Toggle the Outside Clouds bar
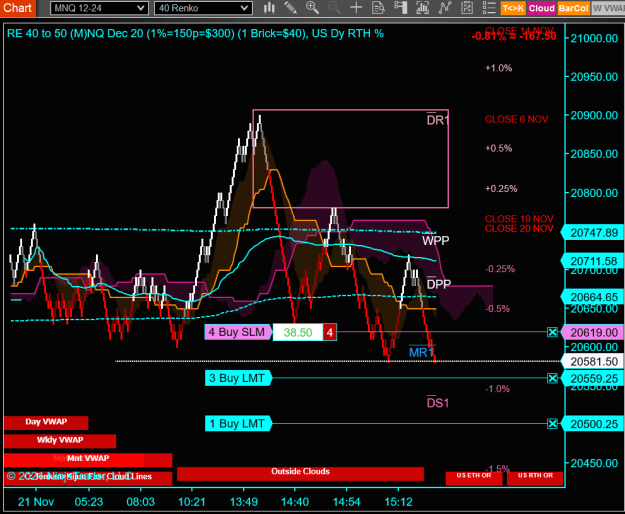 tap(300, 473)
